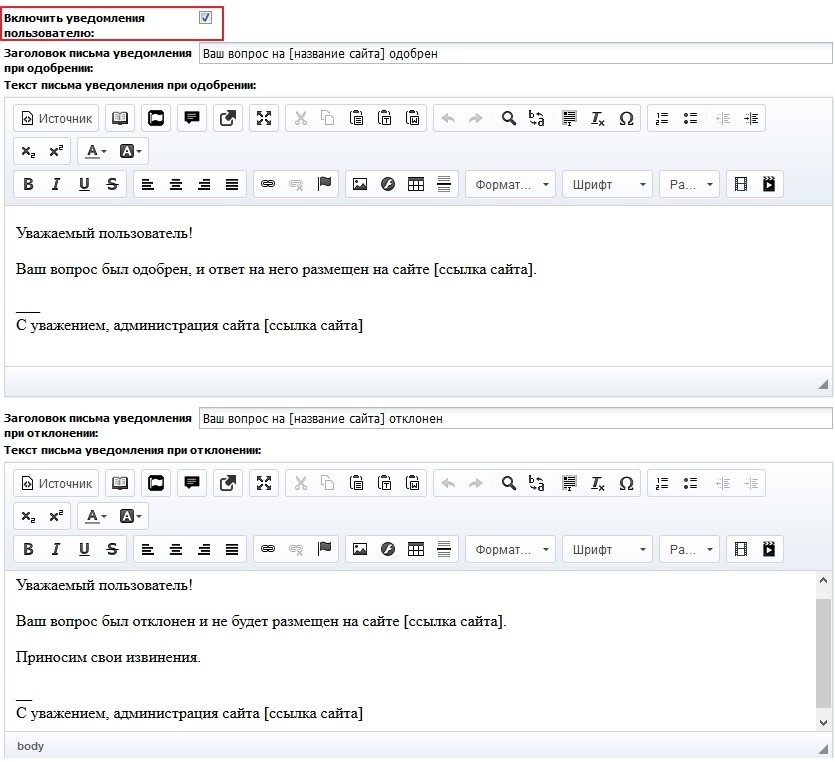Insert a numbered list in the rejection editor
Viewport: 835px width, 762px height.
[x=662, y=483]
